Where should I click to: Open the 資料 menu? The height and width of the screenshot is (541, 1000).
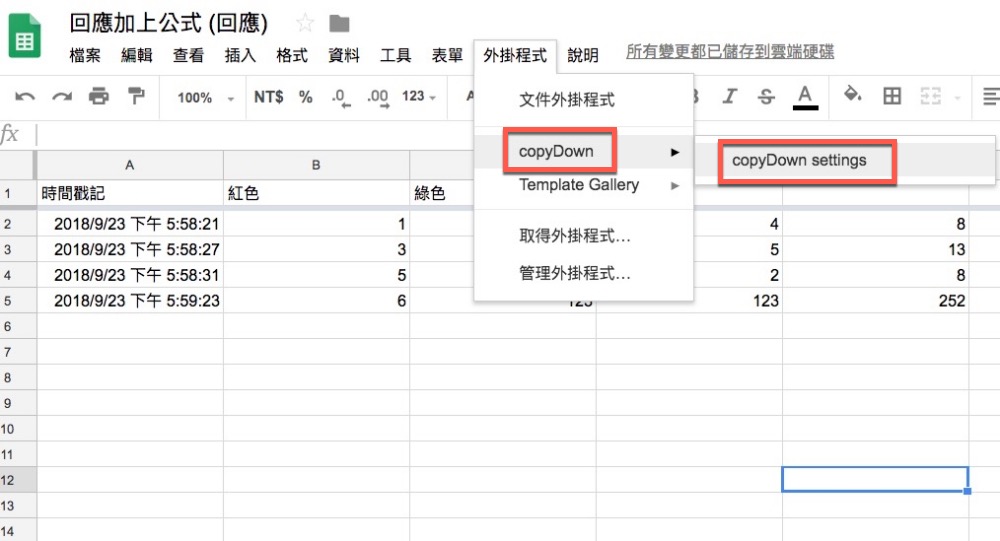[x=344, y=56]
